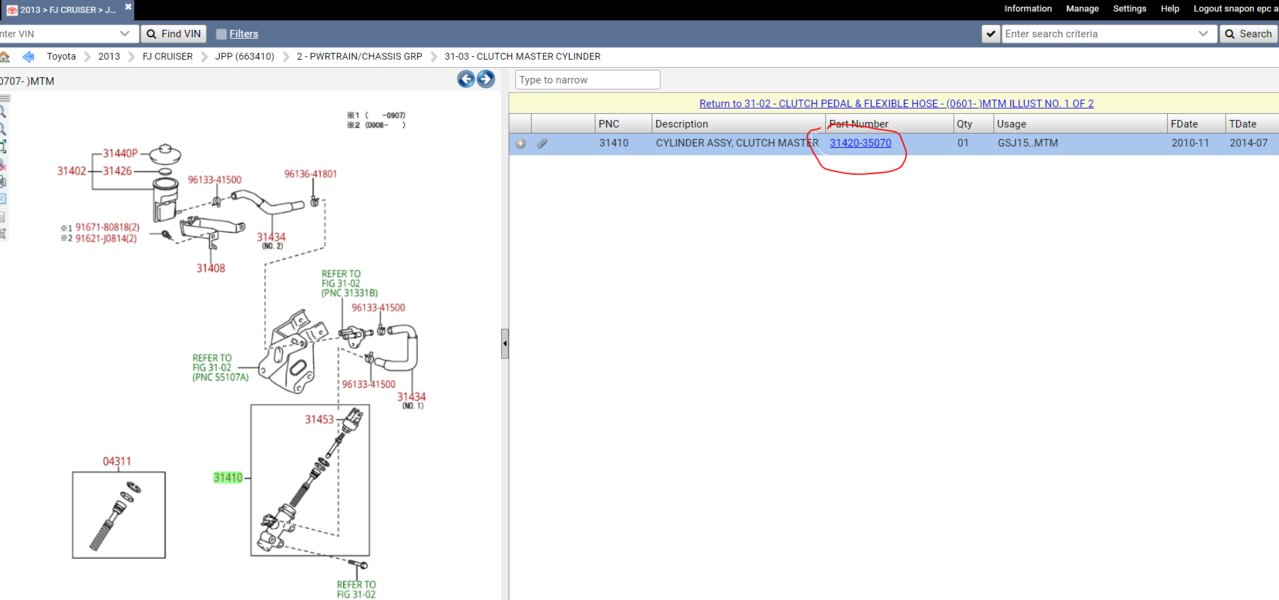The height and width of the screenshot is (600, 1279).
Task: Open the Help menu
Action: (x=1170, y=8)
